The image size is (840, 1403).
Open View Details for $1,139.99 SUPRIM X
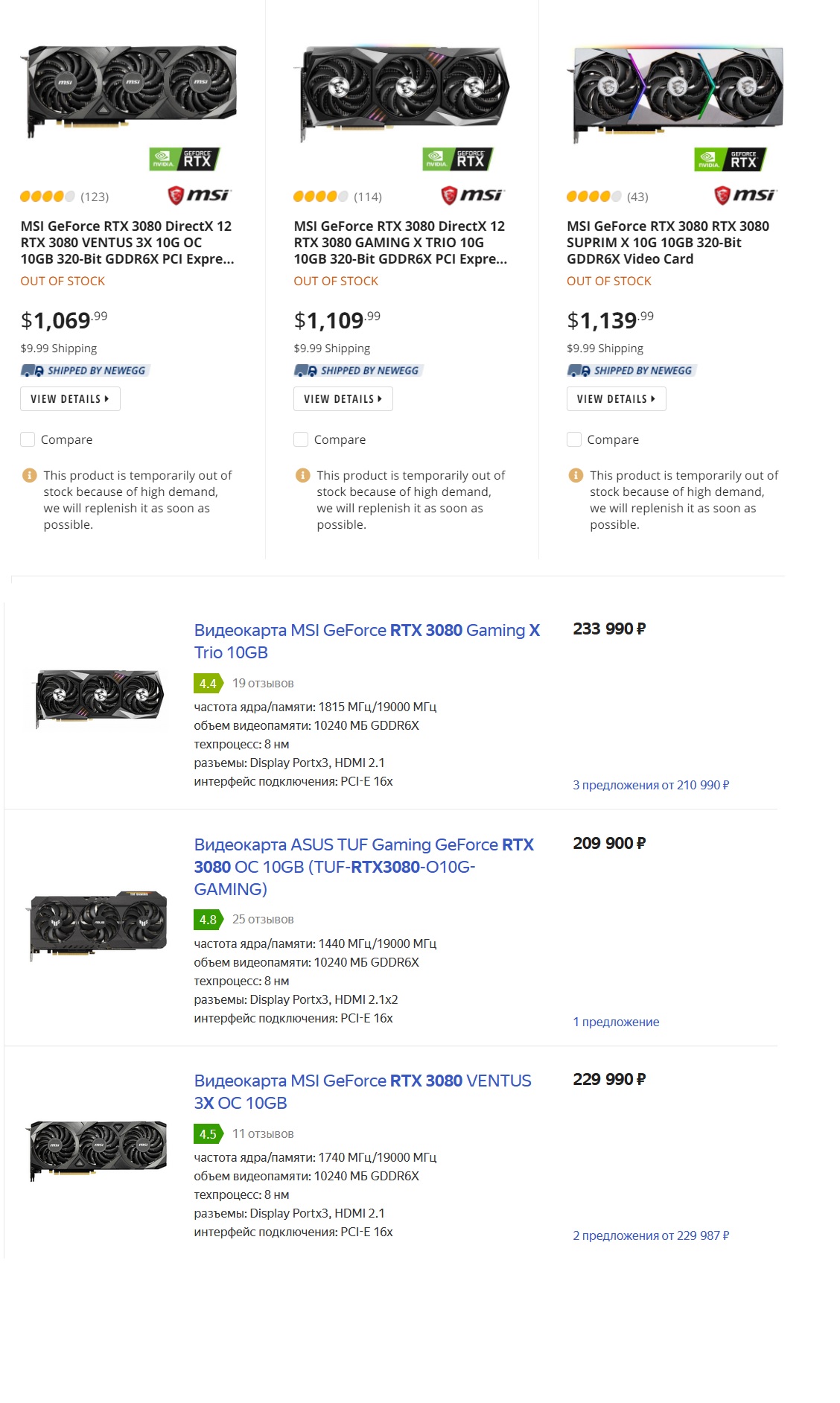(x=617, y=399)
